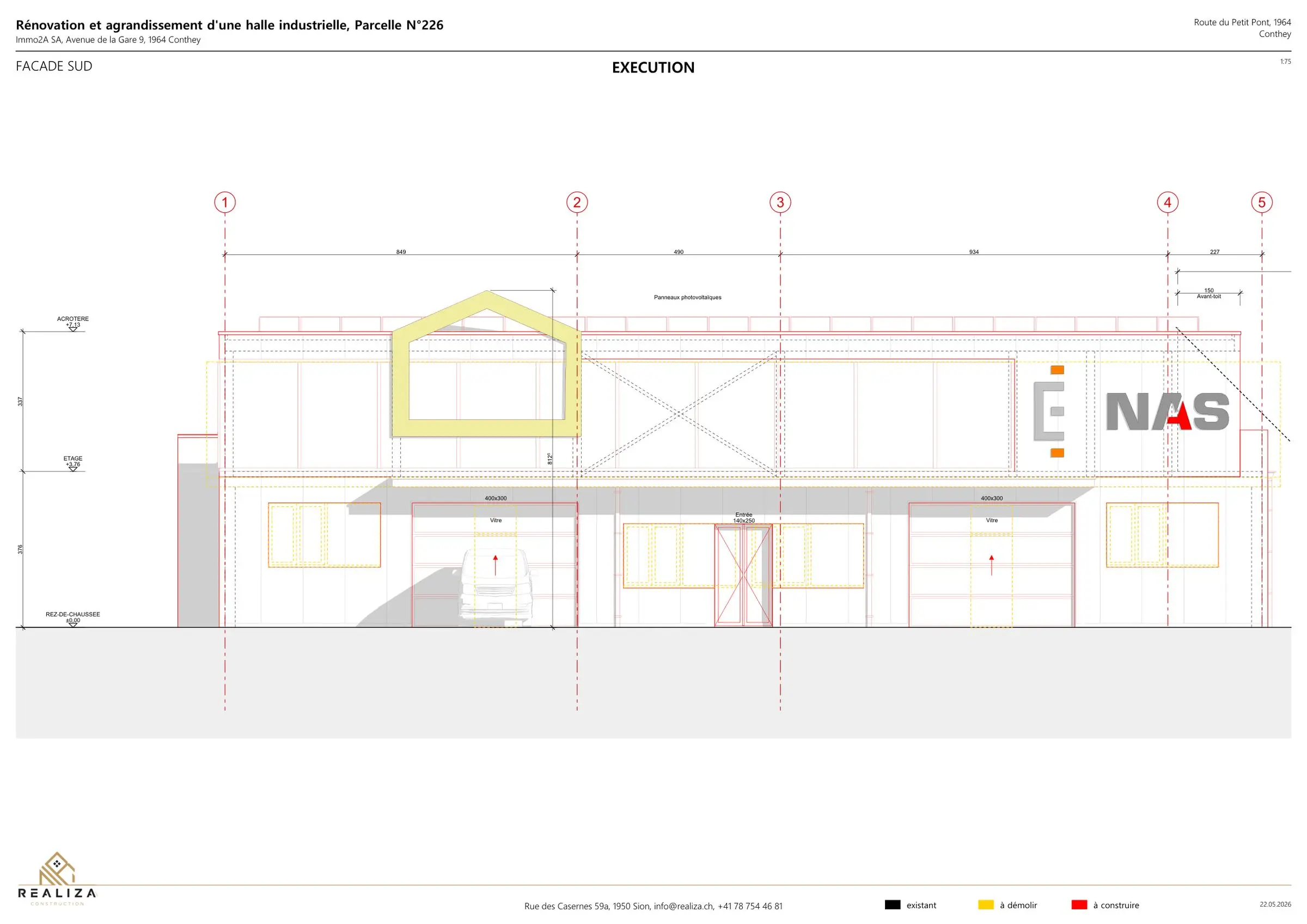The height and width of the screenshot is (924, 1307).
Task: Click the upper orange square beside NAS logo
Action: point(1057,370)
